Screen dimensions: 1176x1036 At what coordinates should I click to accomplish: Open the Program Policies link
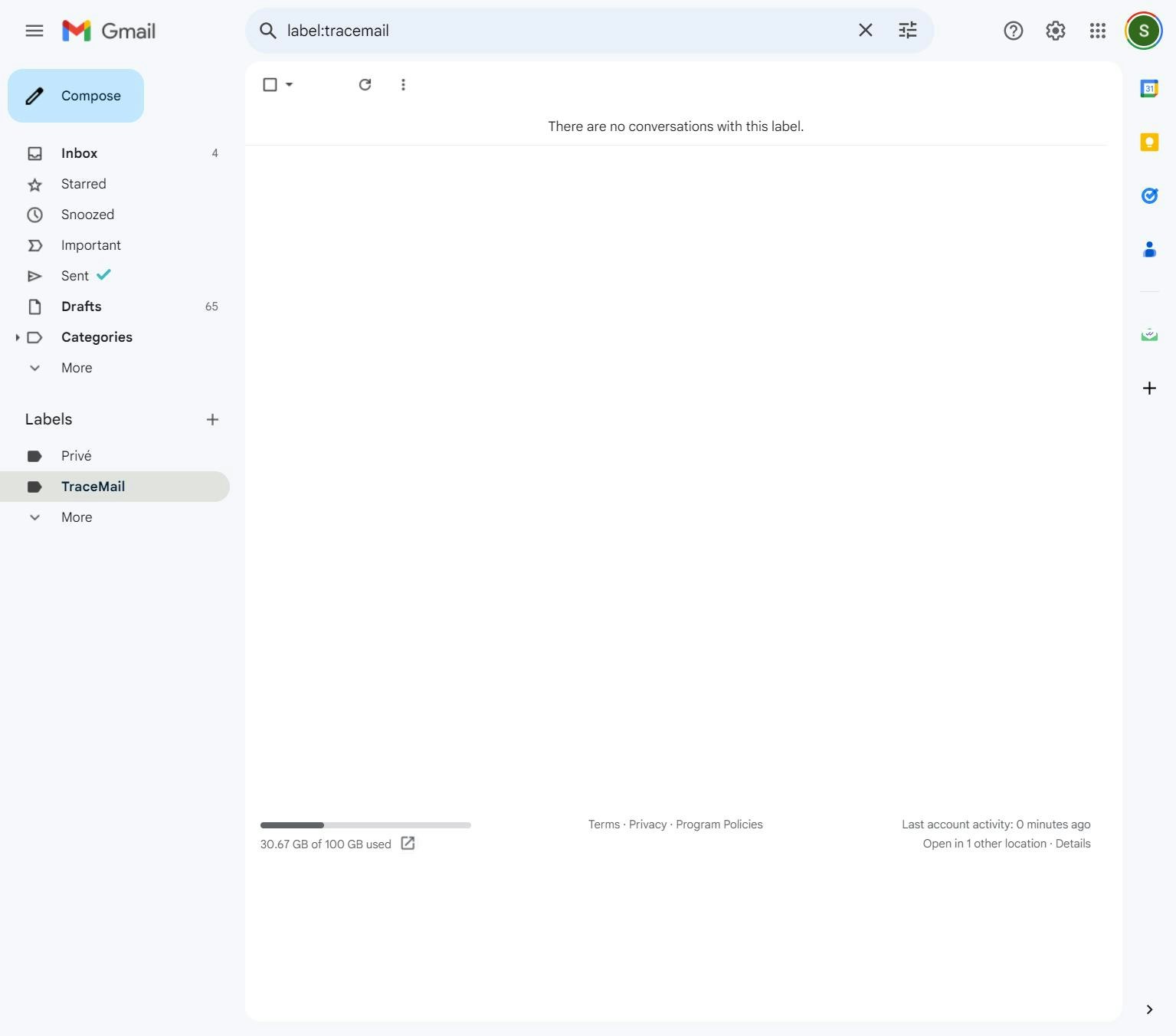pyautogui.click(x=719, y=824)
